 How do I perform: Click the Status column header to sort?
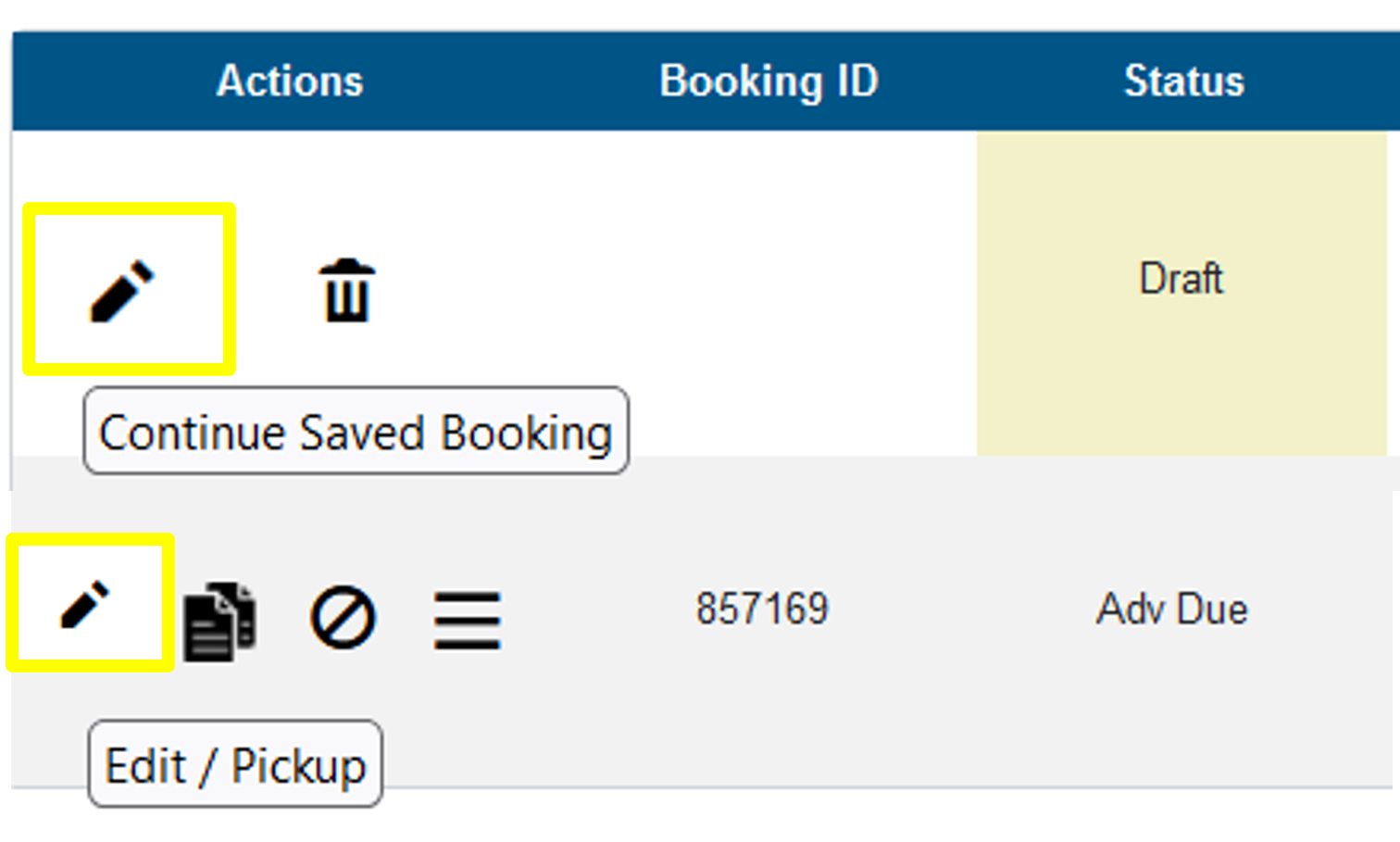1182,81
